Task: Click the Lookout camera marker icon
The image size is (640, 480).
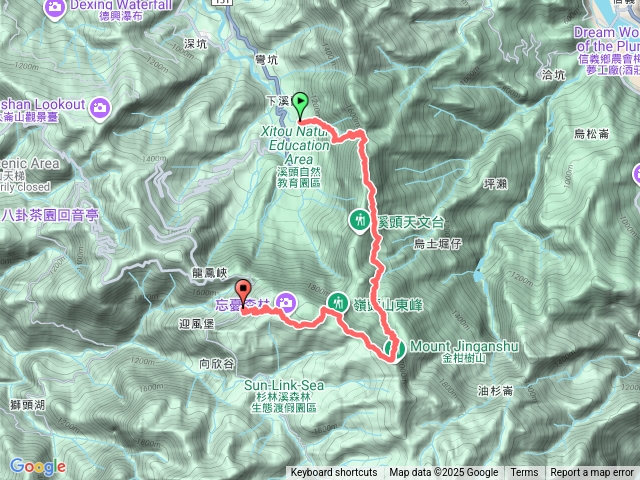Action: click(100, 109)
